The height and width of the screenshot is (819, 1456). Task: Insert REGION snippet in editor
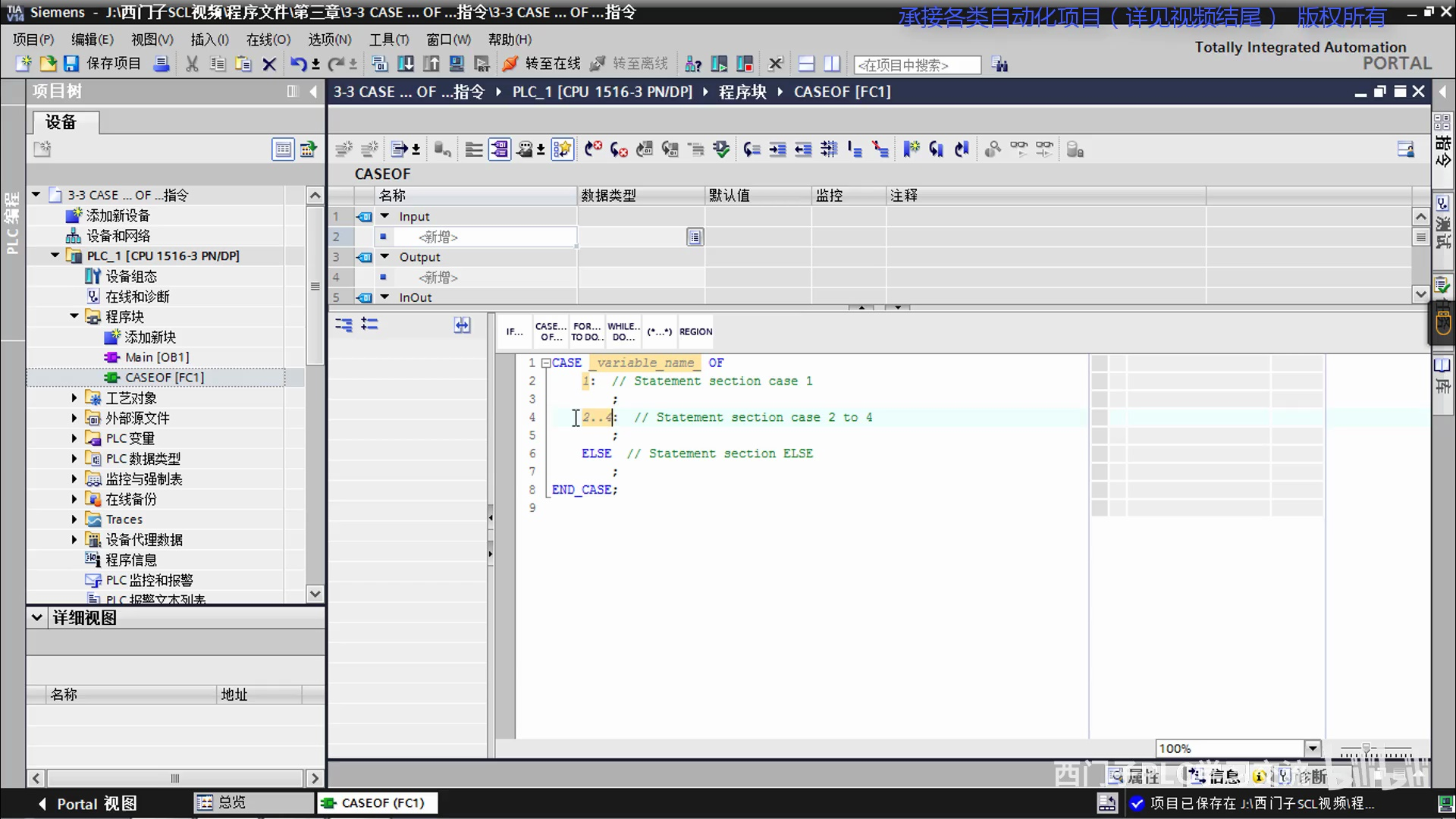coord(695,331)
